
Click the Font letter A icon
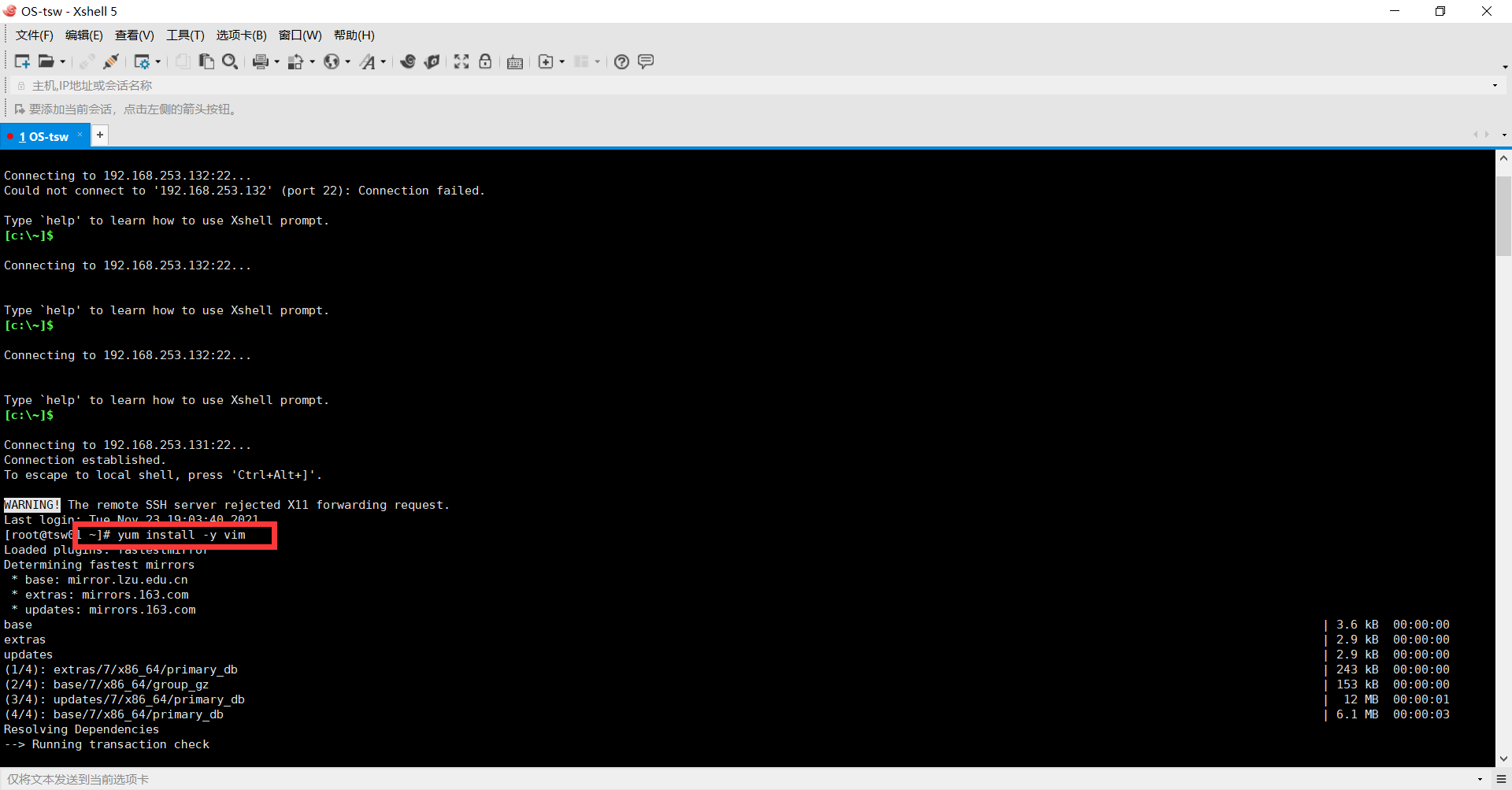tap(368, 61)
